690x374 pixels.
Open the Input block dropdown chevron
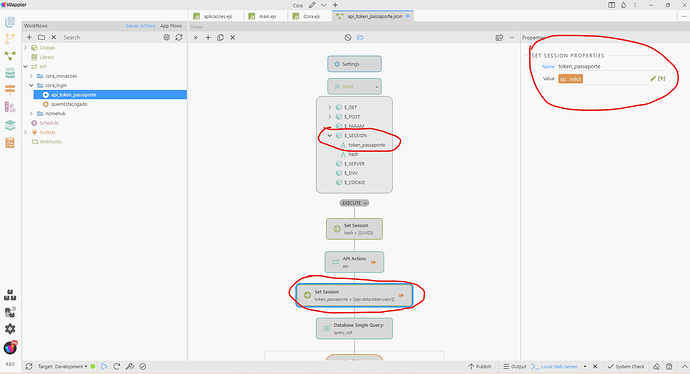pos(377,87)
